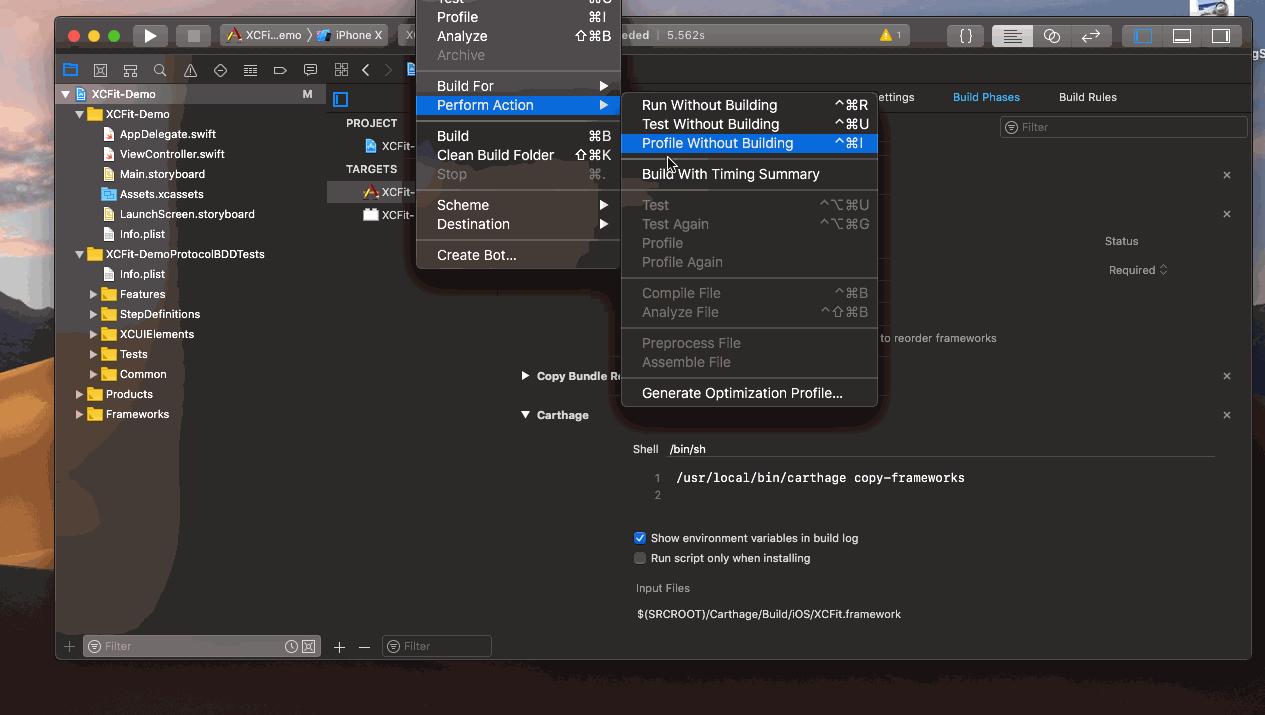Viewport: 1265px width, 715px height.
Task: Select Generate Optimization Profile…
Action: 749,393
